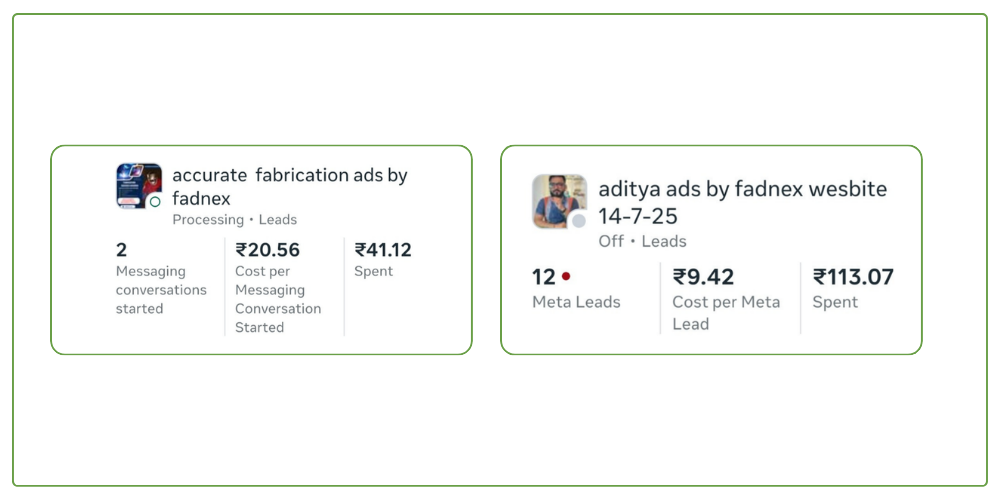This screenshot has height=500, width=1000.
Task: Open aditya ads by fadnex wesbite title
Action: 742,202
